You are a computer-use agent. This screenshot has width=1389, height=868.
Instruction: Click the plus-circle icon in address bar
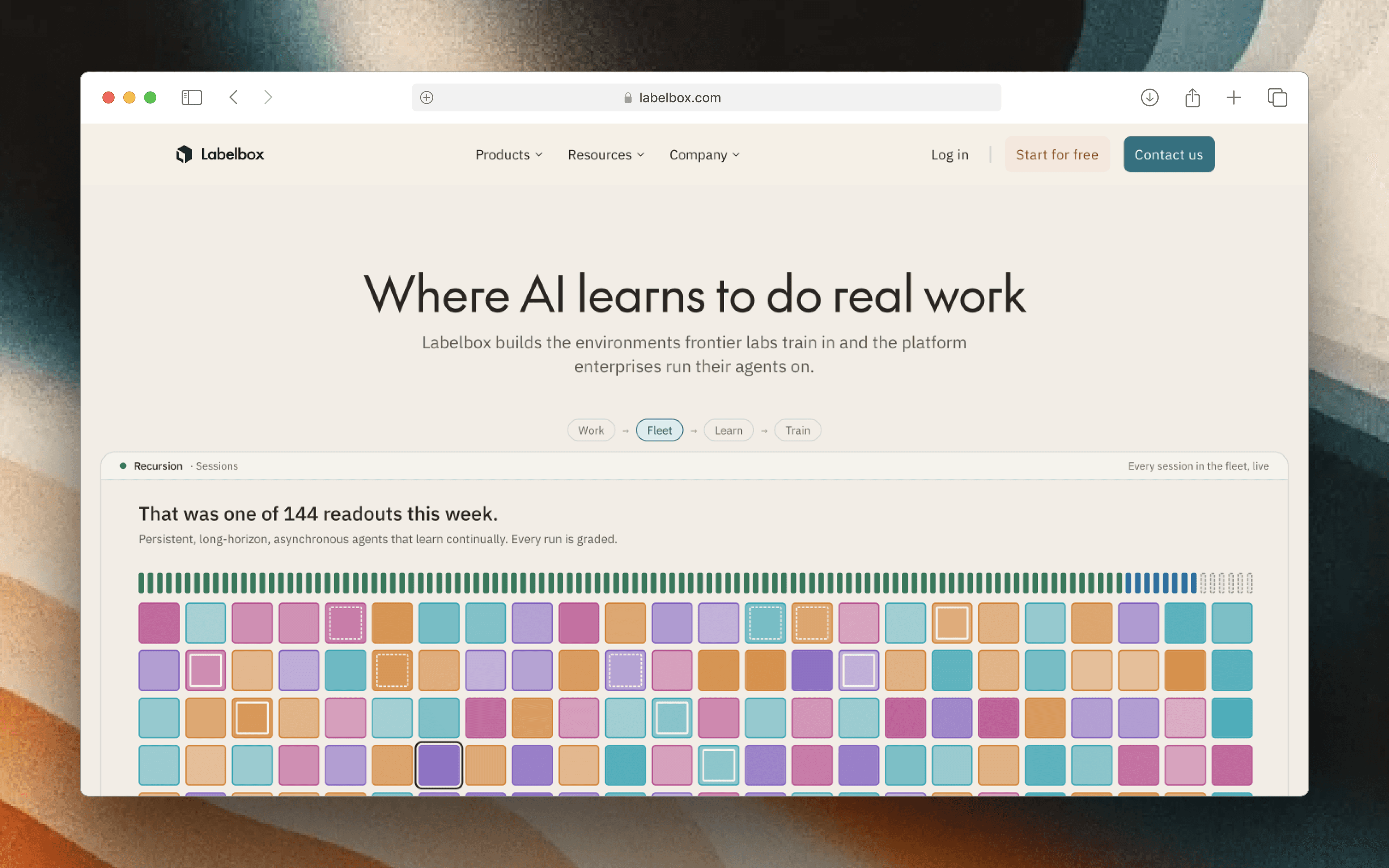(426, 98)
